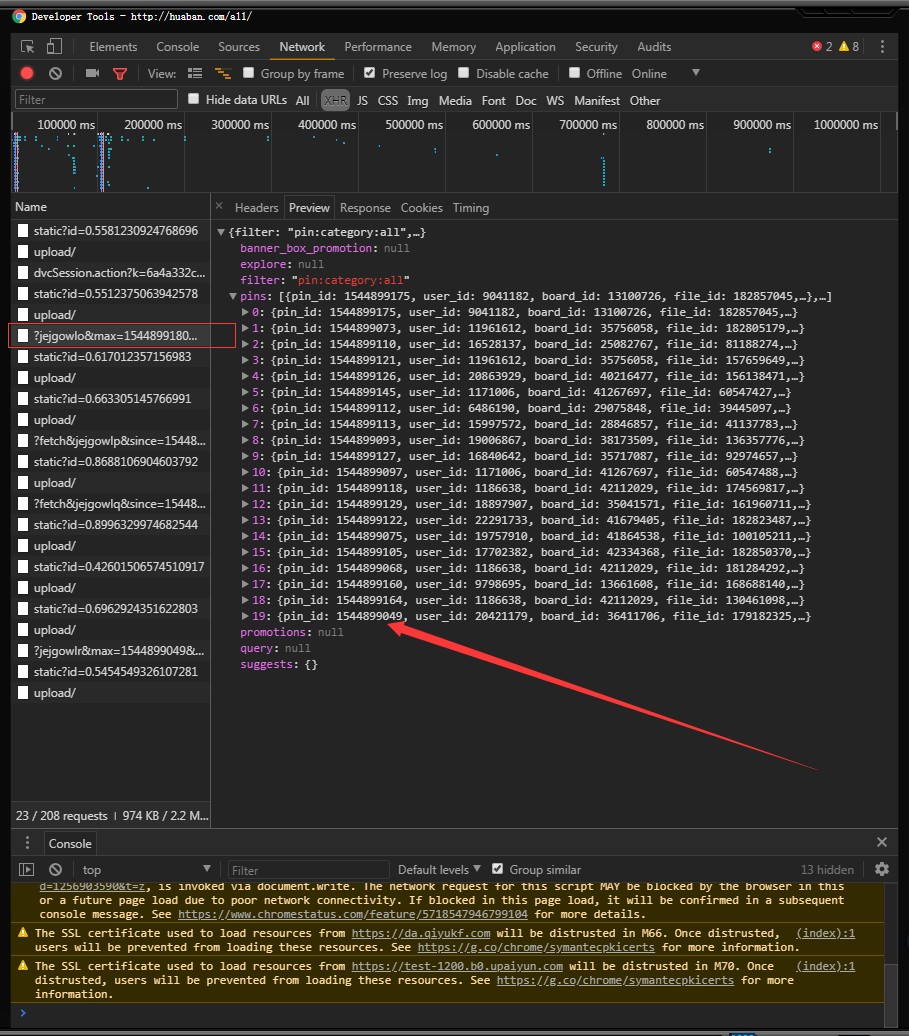Tick checkbox for dvcSession.action request

pos(23,273)
